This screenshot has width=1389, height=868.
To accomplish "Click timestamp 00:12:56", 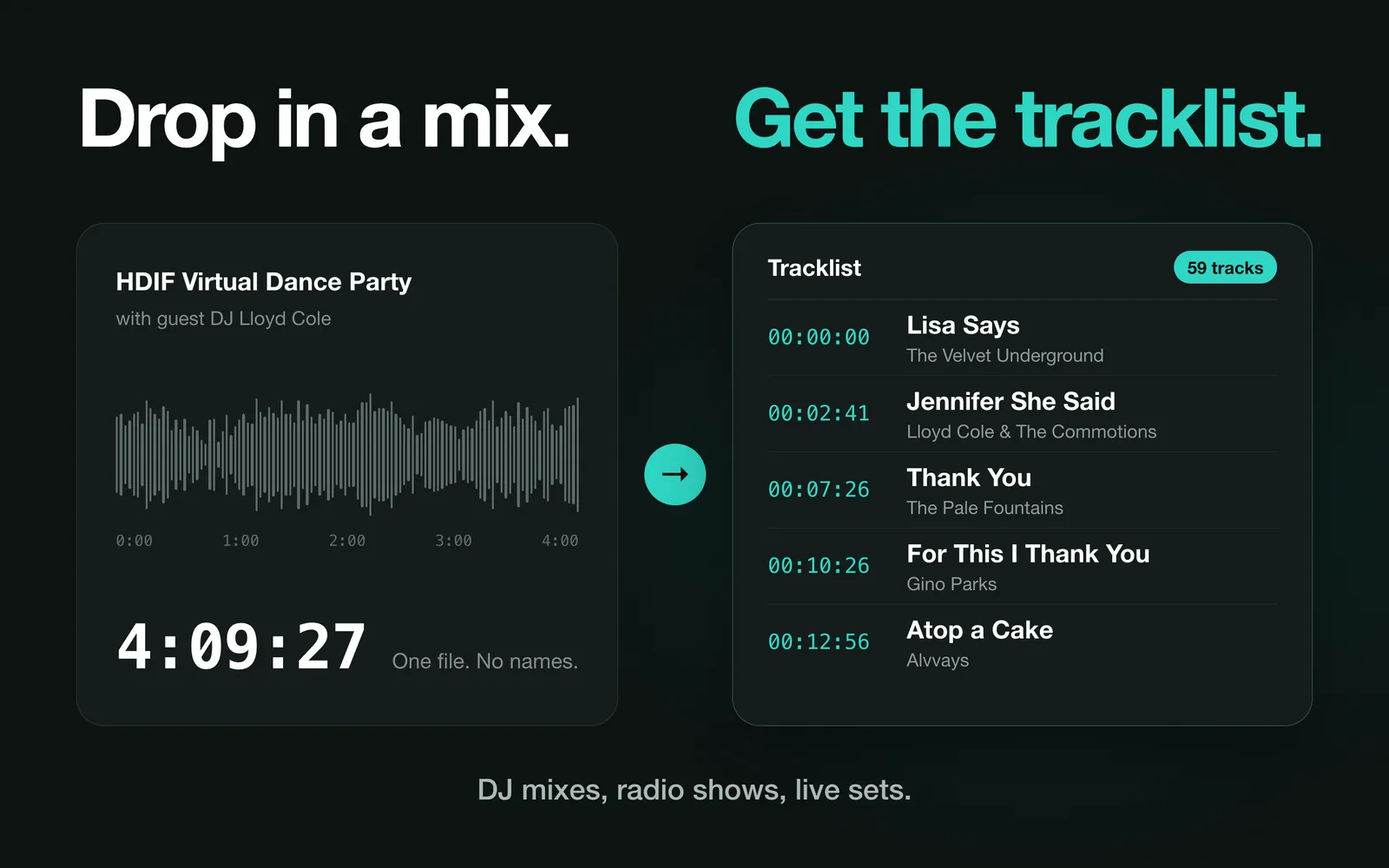I will (819, 642).
